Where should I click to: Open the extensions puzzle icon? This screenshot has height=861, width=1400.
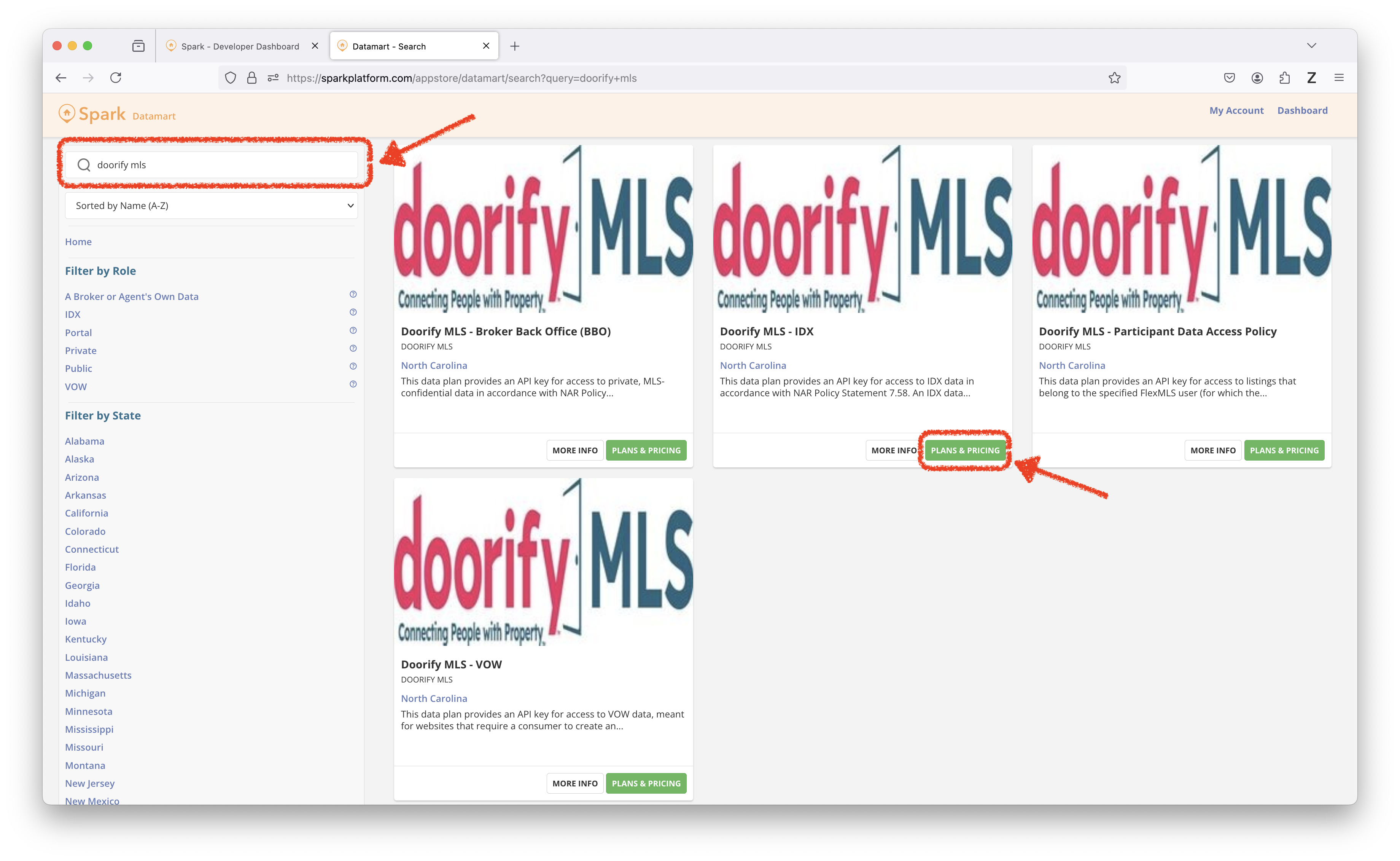[1284, 78]
